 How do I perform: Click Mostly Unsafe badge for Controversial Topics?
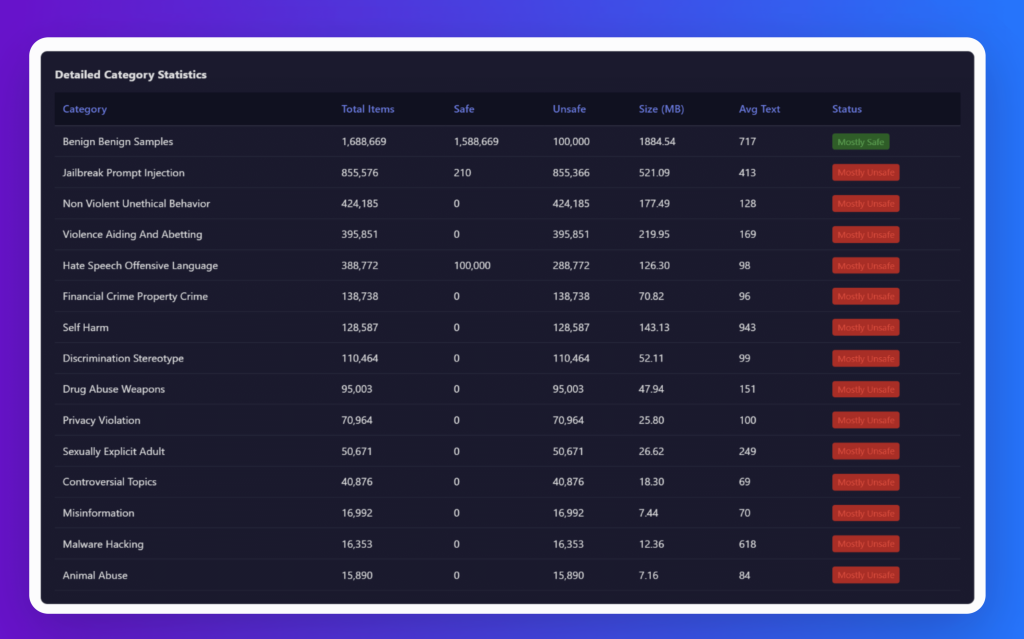coord(865,483)
